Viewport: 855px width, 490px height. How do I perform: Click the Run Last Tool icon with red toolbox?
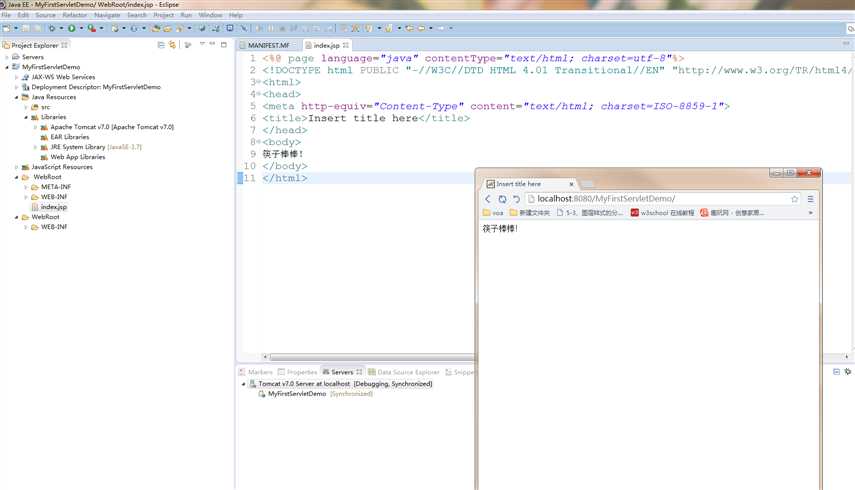pyautogui.click(x=92, y=28)
